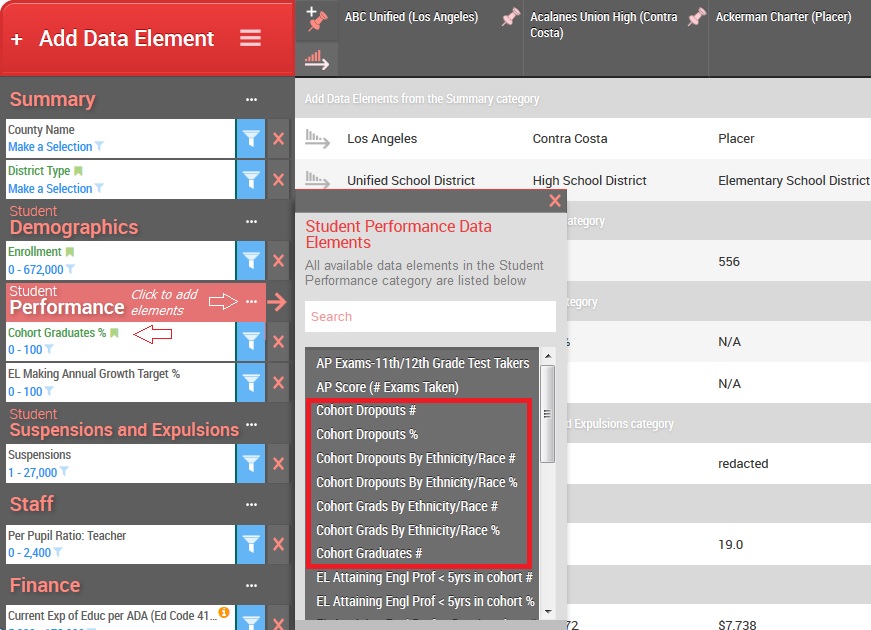Click Make a Selection under County Name
871x630 pixels.
50,147
